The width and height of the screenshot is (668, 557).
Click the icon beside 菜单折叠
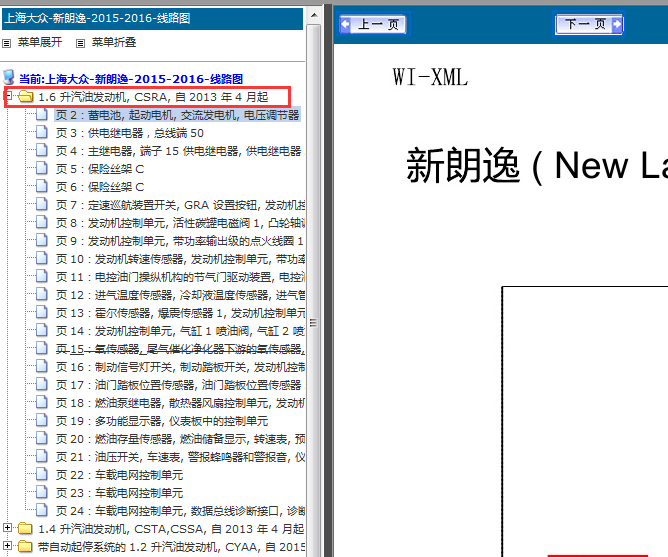[x=80, y=43]
